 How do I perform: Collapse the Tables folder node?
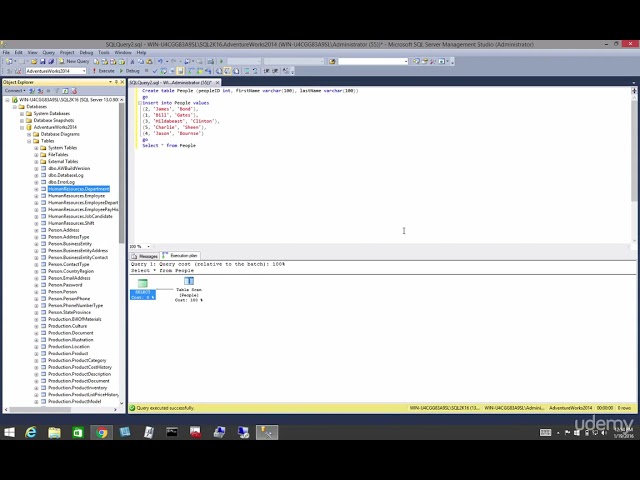pyautogui.click(x=29, y=141)
